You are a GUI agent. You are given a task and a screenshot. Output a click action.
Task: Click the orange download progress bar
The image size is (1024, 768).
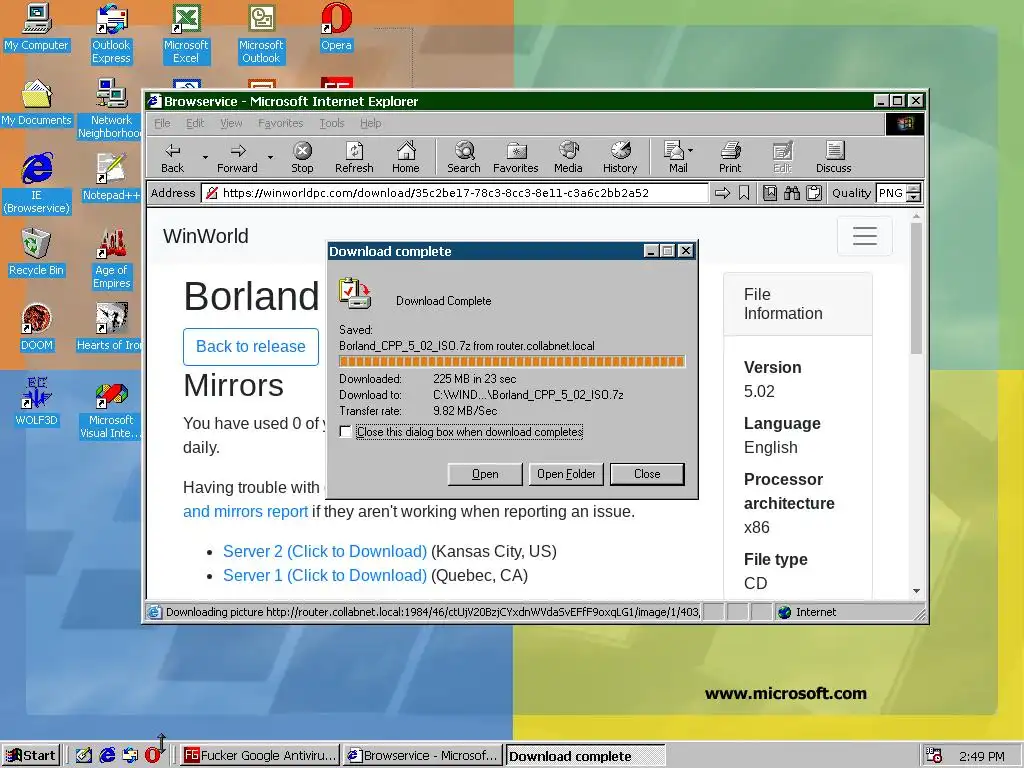(x=512, y=362)
